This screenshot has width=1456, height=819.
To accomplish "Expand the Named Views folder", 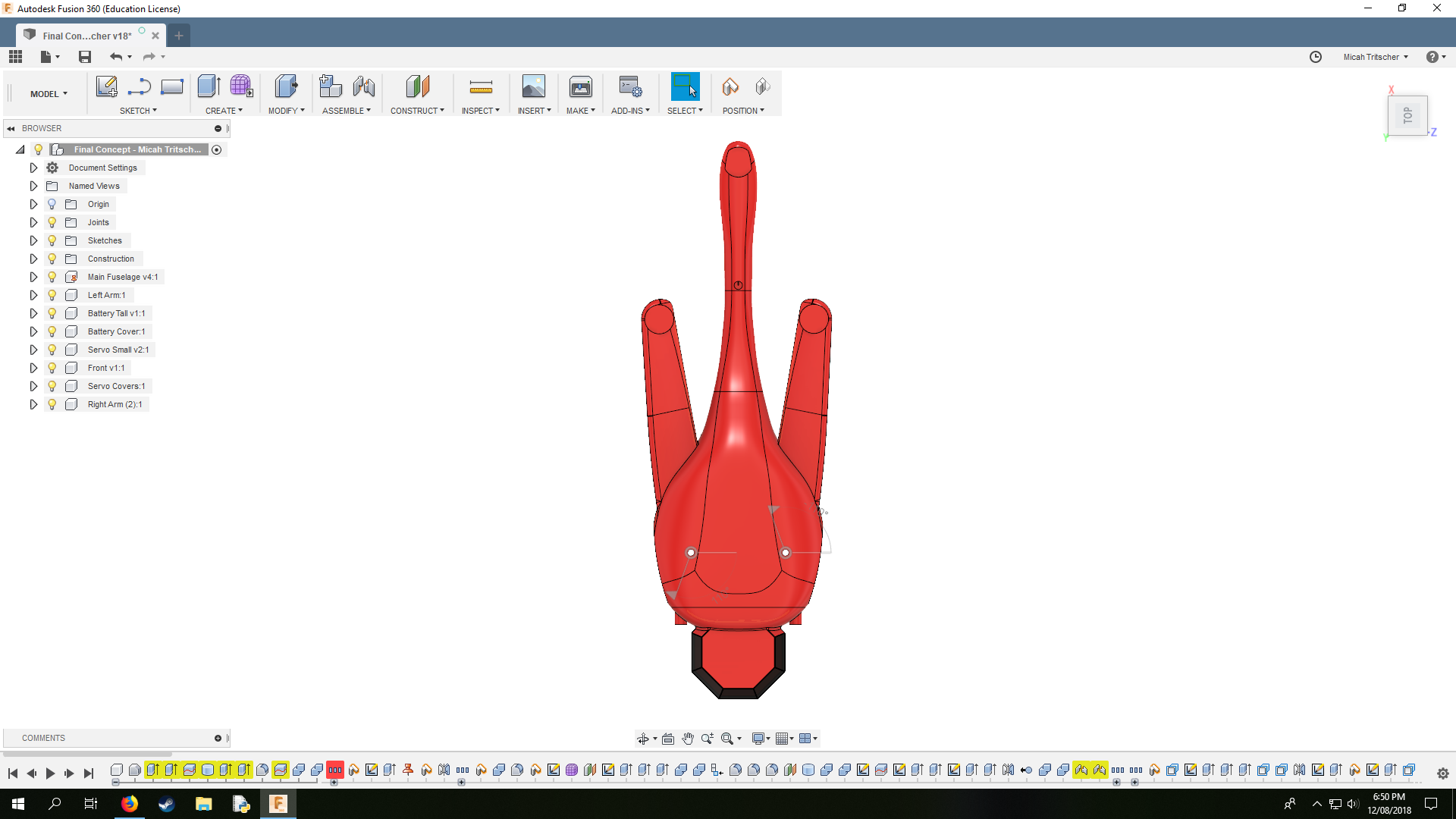I will (33, 186).
